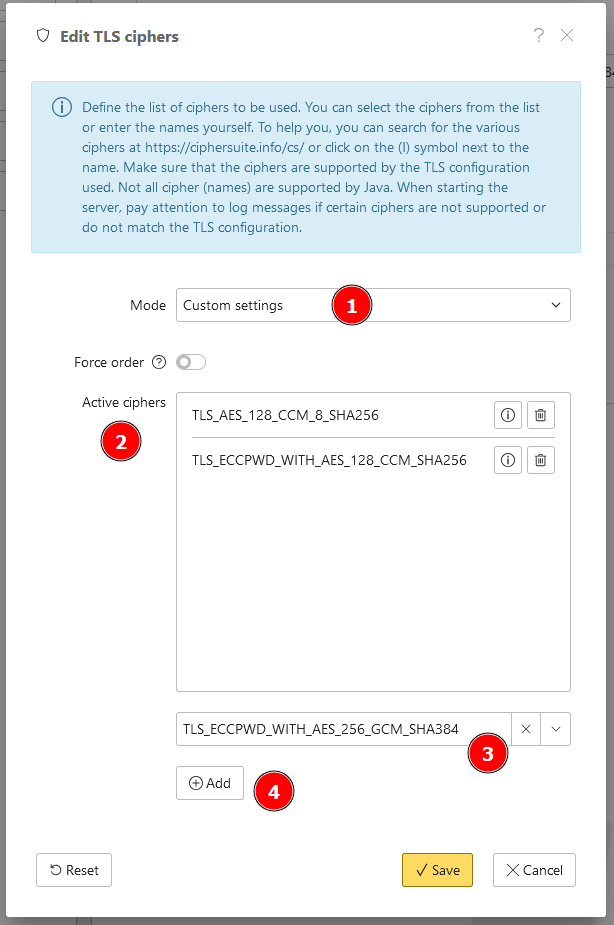Close the Edit TLS ciphers dialog

(567, 36)
